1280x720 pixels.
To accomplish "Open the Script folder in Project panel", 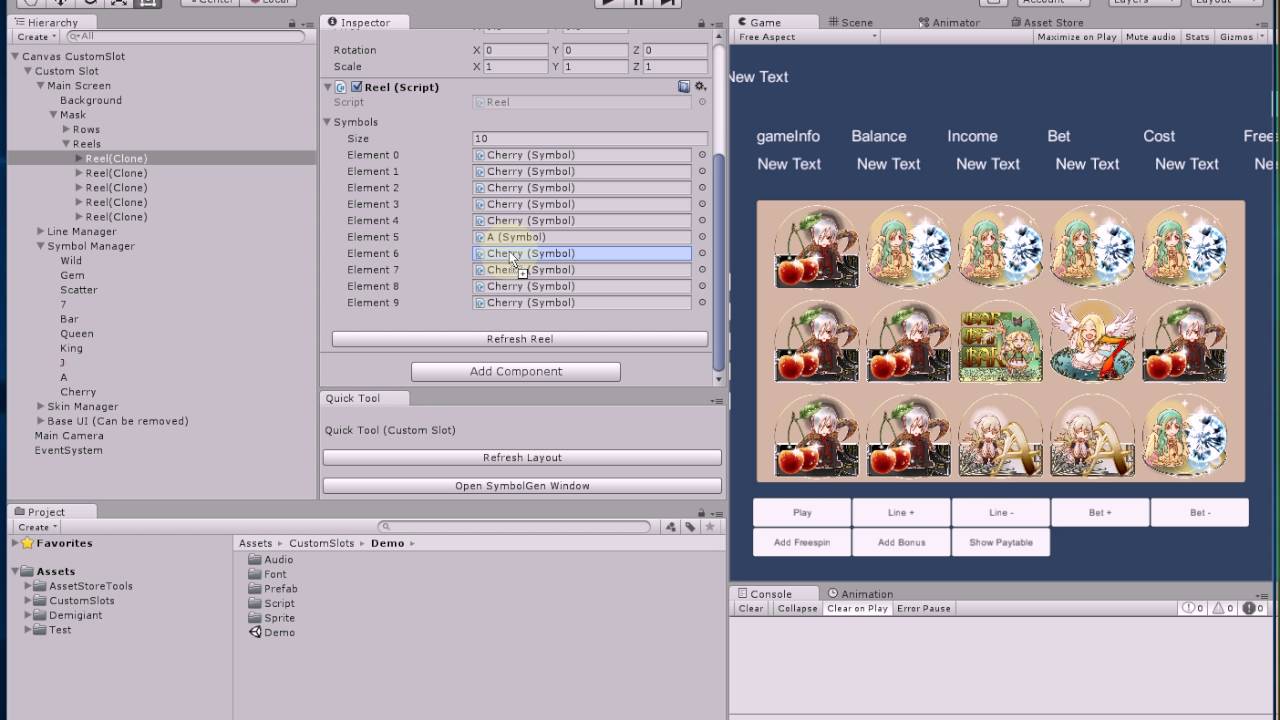I will pyautogui.click(x=272, y=603).
